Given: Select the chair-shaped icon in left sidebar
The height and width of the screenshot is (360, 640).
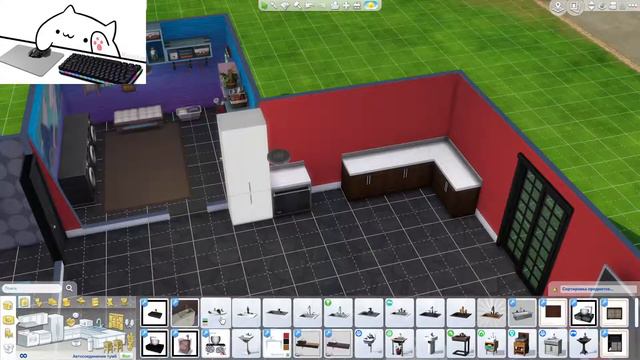Looking at the screenshot, I should pos(8,333).
